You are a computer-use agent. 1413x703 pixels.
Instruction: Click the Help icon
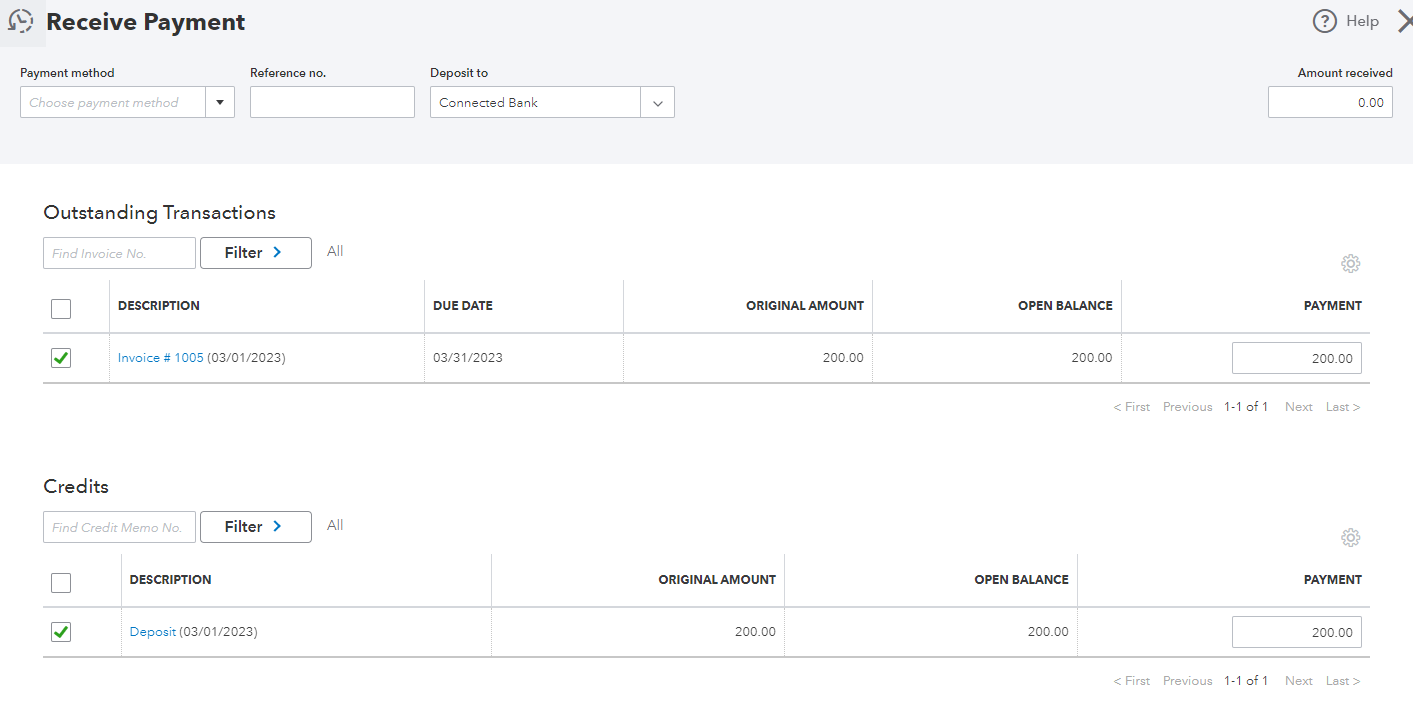1324,21
